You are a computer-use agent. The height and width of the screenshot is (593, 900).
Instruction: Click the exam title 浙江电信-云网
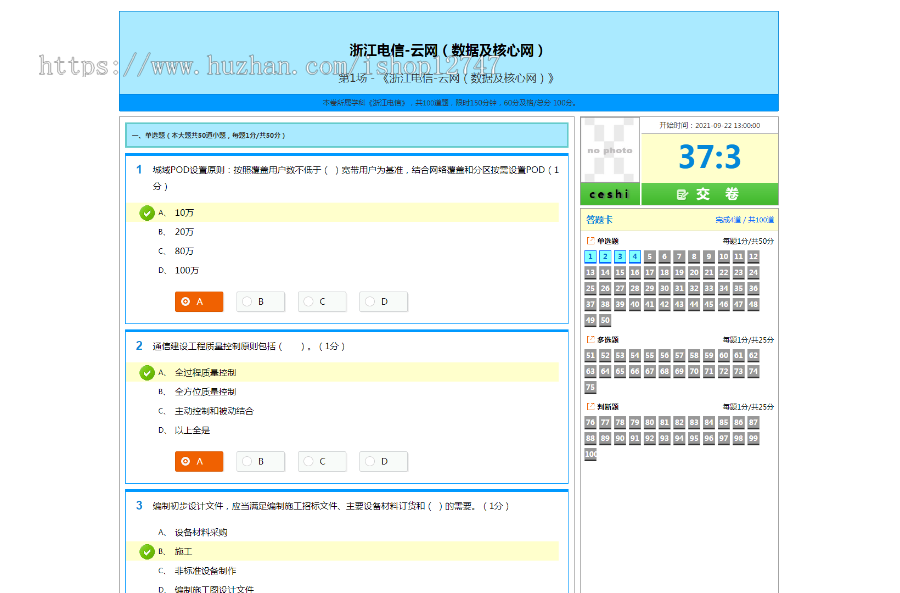[448, 51]
